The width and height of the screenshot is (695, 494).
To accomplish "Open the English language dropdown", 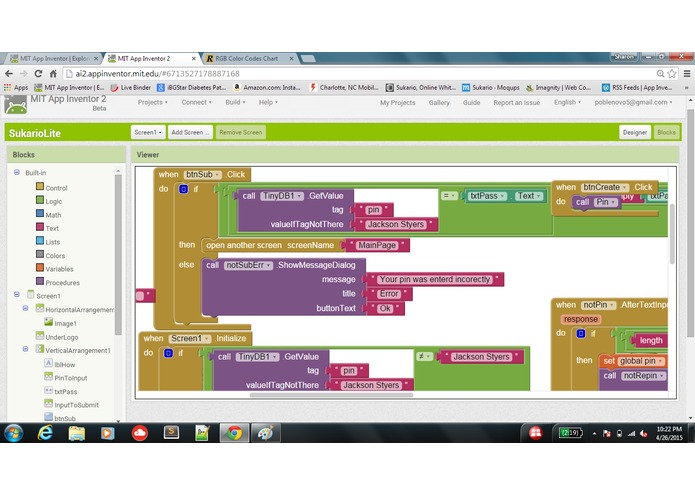I will [x=567, y=102].
